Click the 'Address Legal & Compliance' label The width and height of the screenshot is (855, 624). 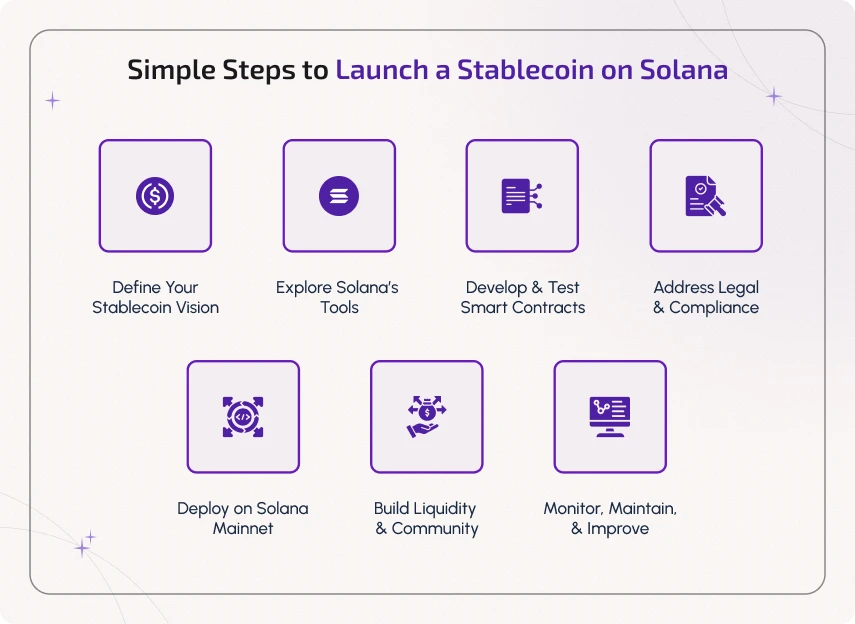click(706, 297)
